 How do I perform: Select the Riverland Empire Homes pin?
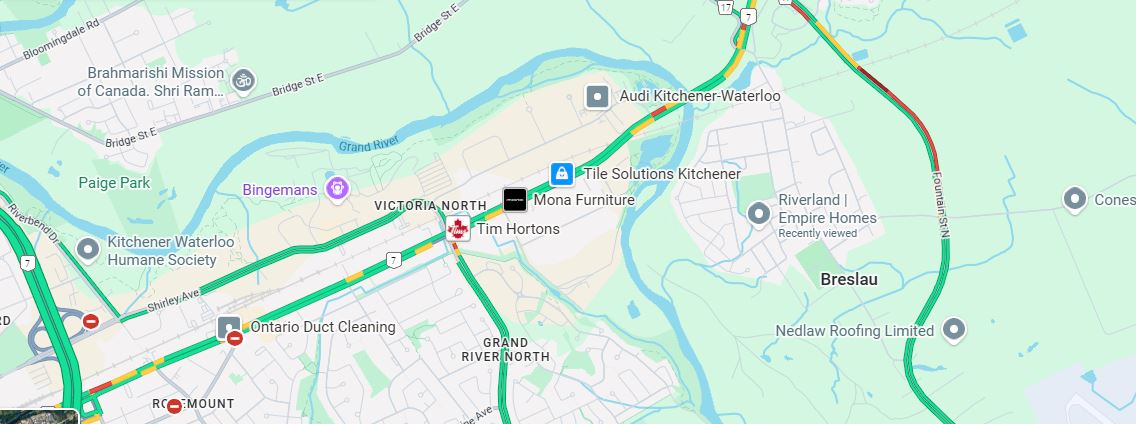(759, 214)
